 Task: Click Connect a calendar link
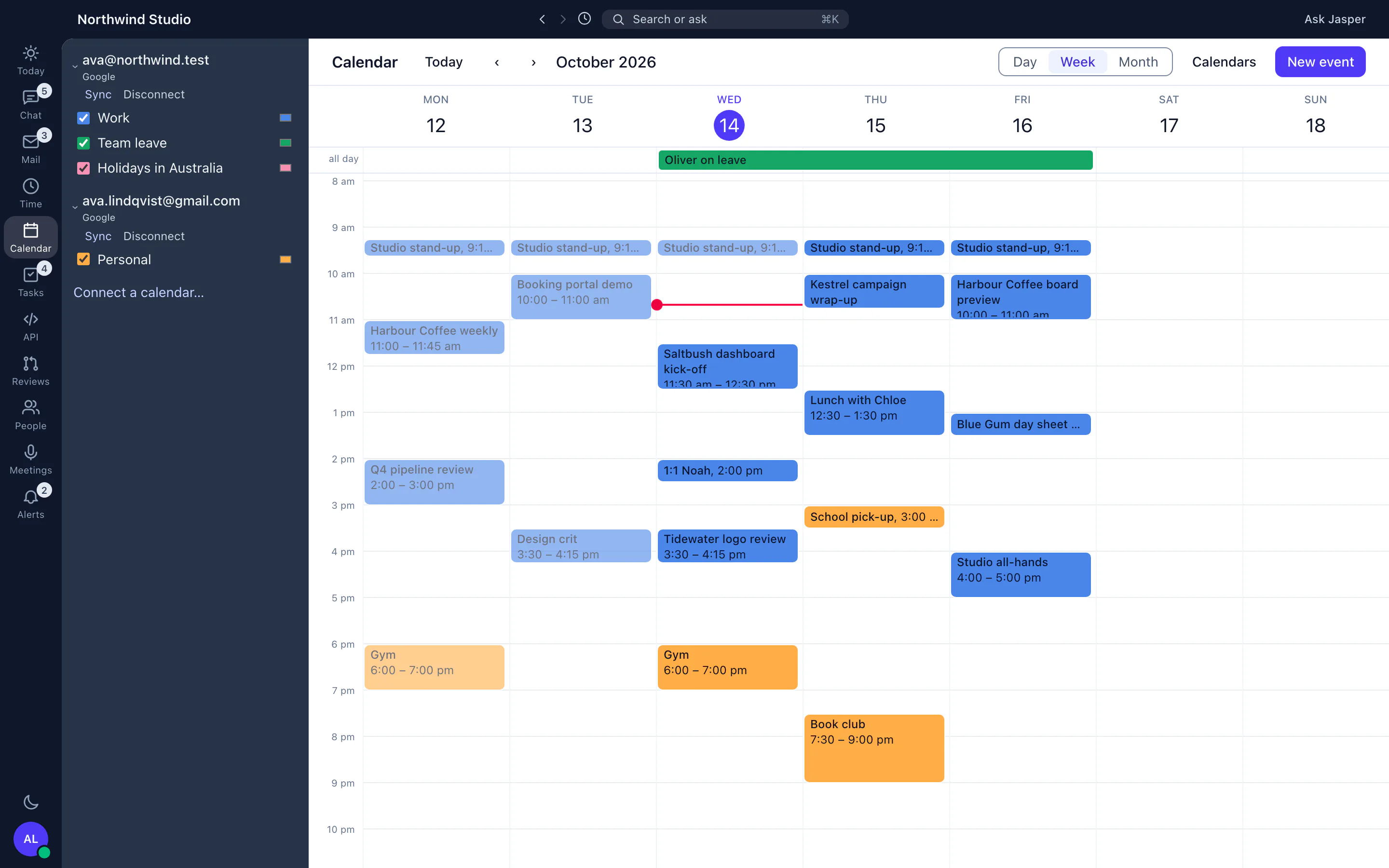tap(138, 292)
